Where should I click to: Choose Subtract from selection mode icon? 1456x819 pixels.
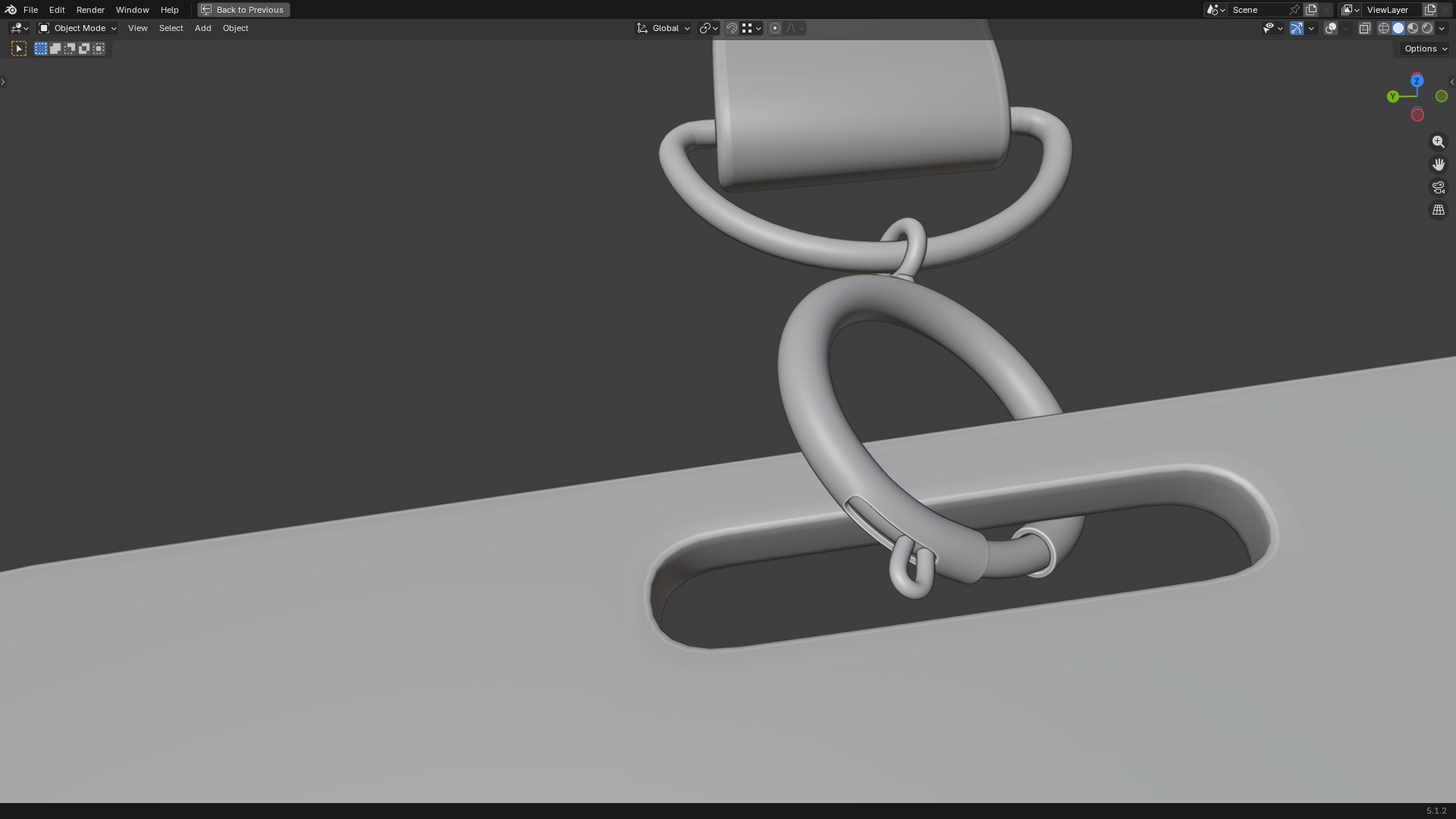click(x=70, y=49)
